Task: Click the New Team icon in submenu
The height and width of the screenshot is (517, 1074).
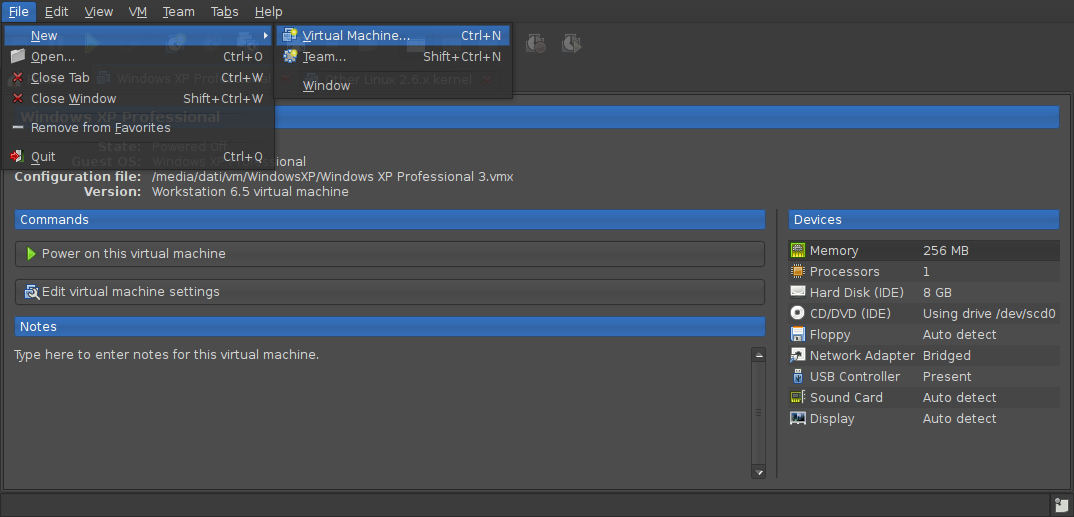Action: (x=290, y=57)
